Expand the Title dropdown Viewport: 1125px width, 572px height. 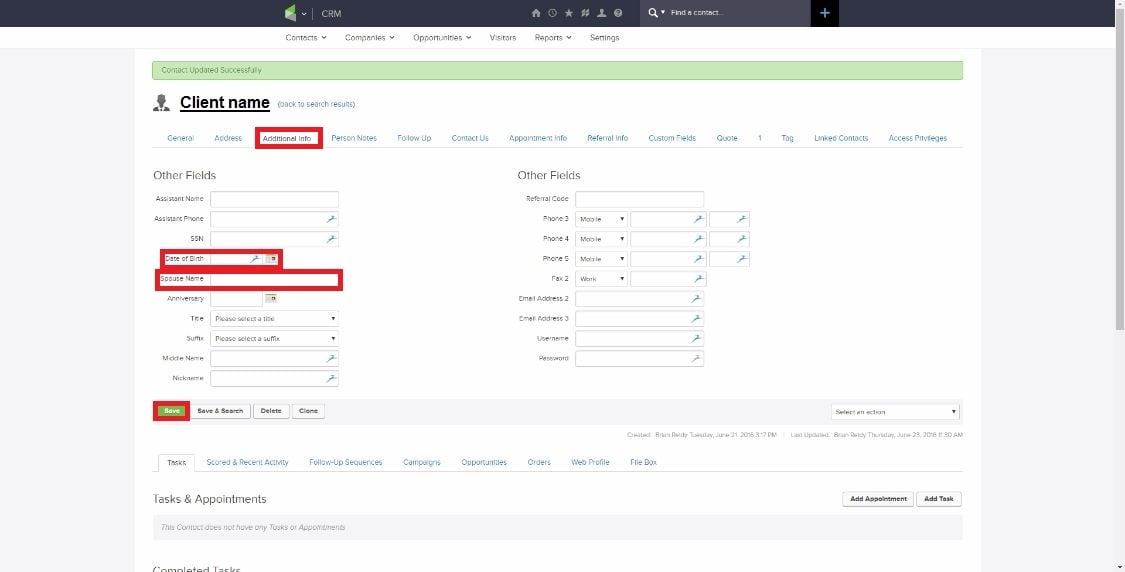274,319
